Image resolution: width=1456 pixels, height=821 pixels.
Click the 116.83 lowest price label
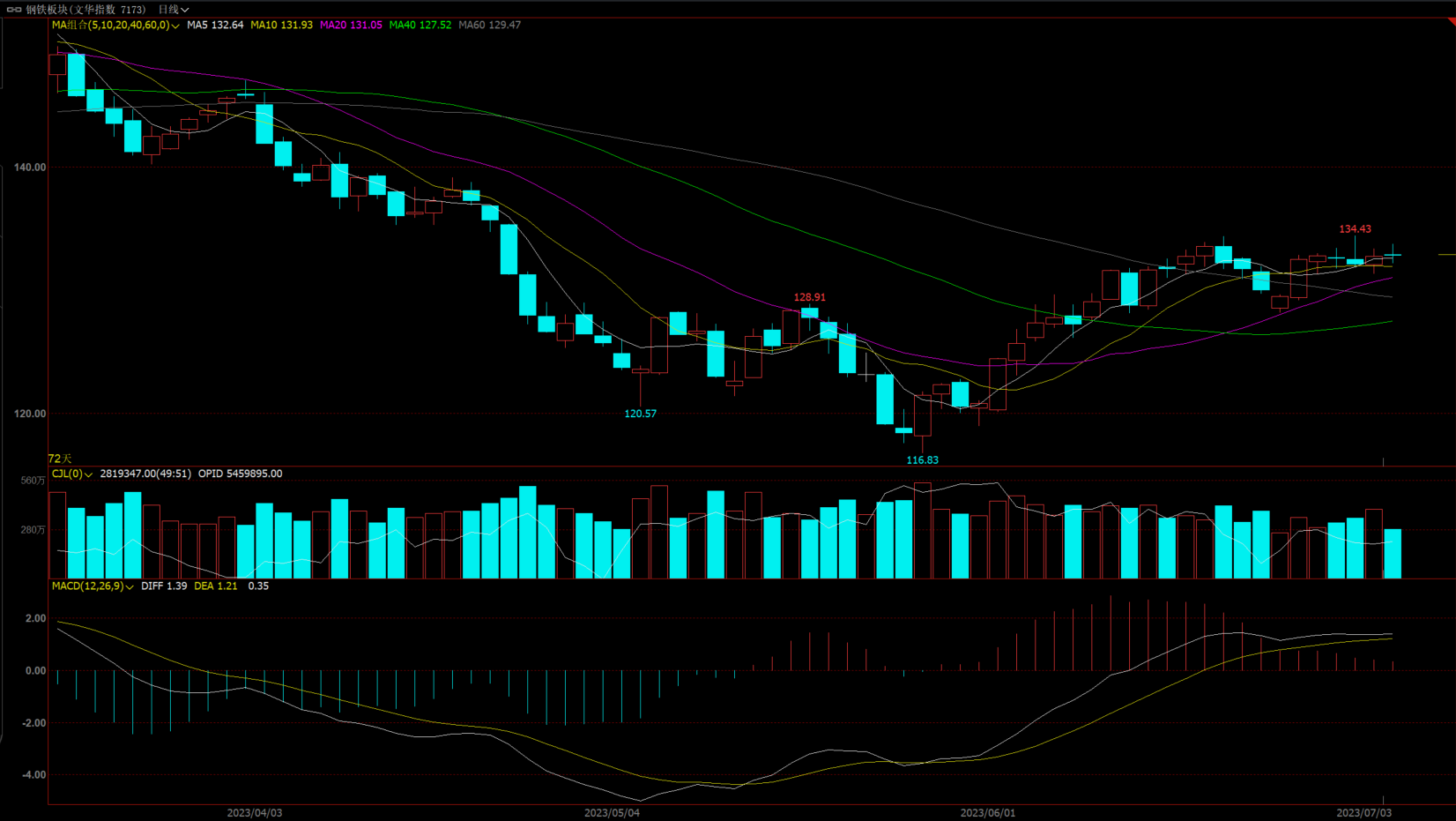(923, 460)
